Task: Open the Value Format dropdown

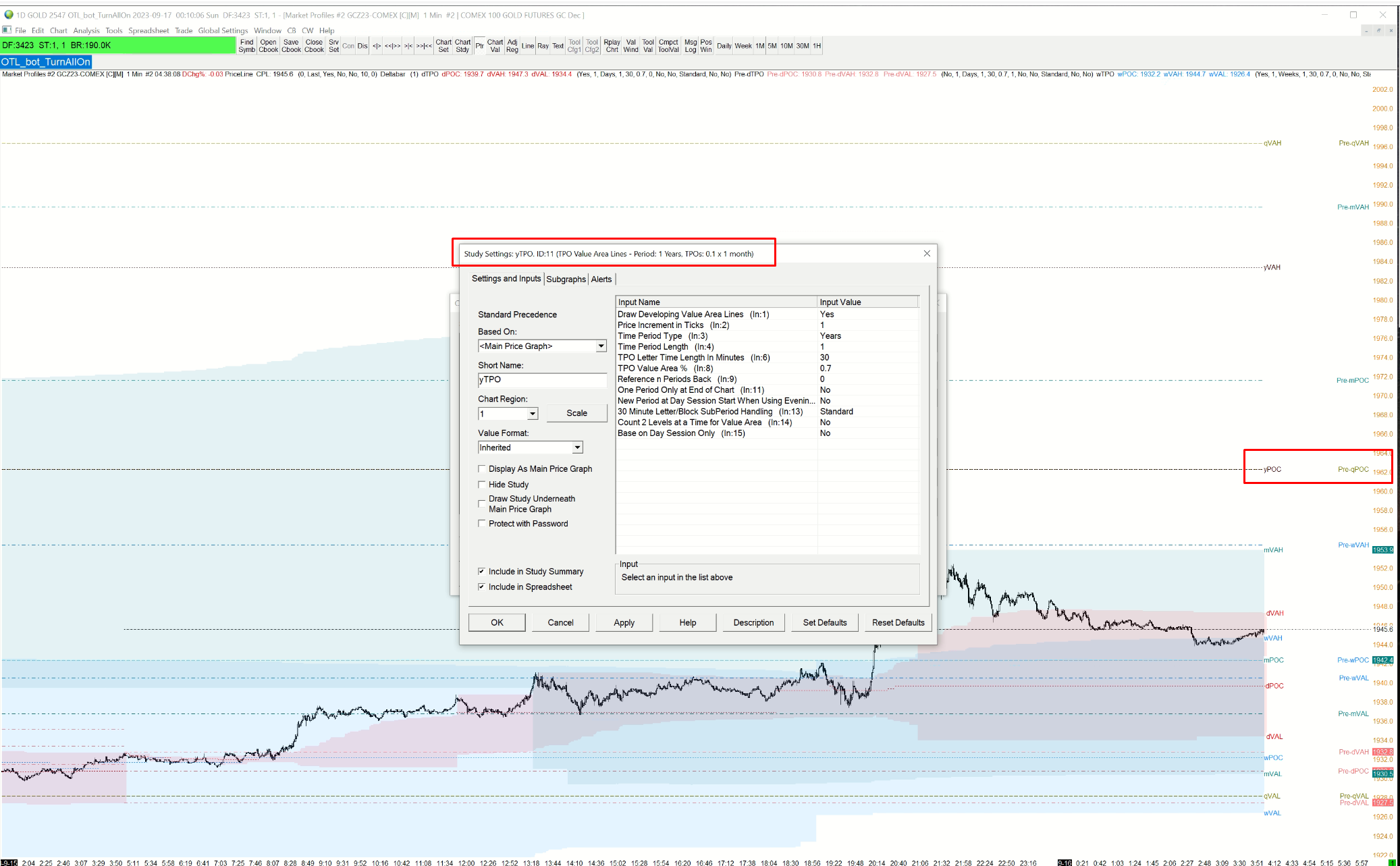Action: pyautogui.click(x=577, y=448)
